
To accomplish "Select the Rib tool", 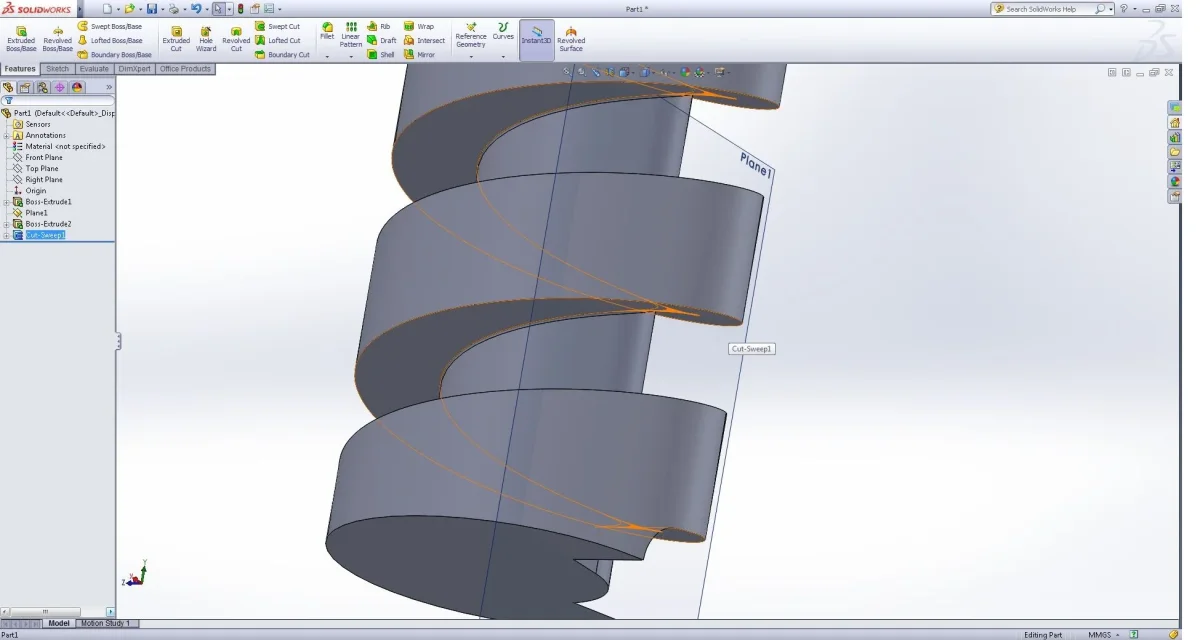I will [379, 27].
